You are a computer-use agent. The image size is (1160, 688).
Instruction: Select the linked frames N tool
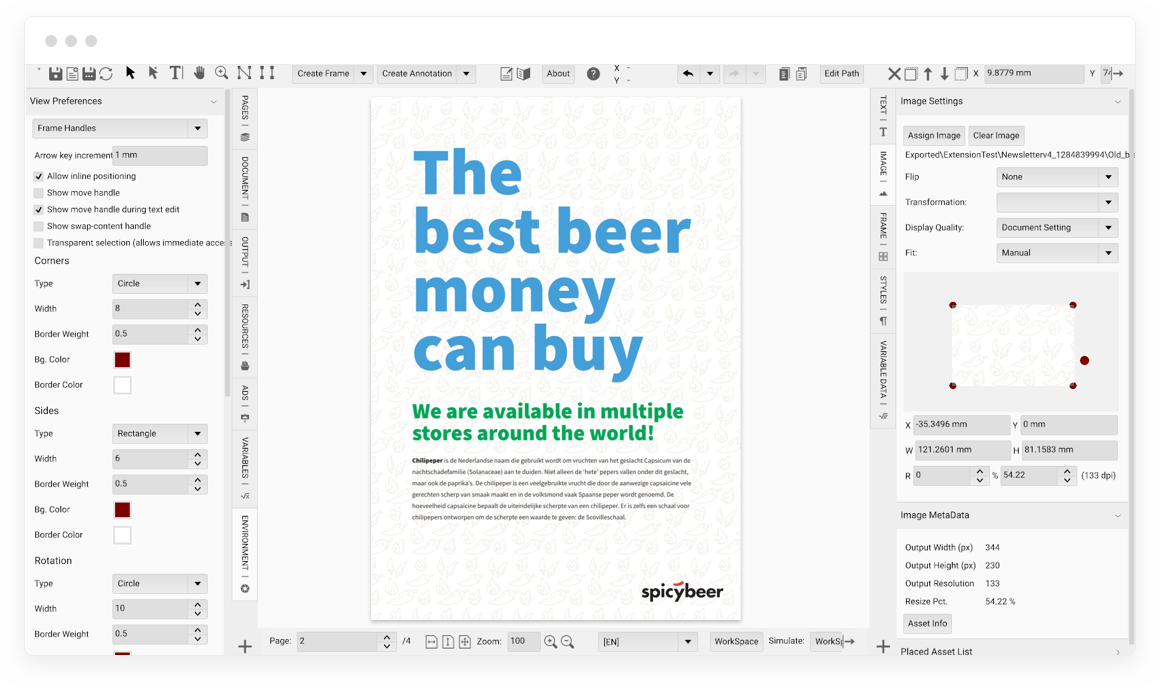[244, 72]
